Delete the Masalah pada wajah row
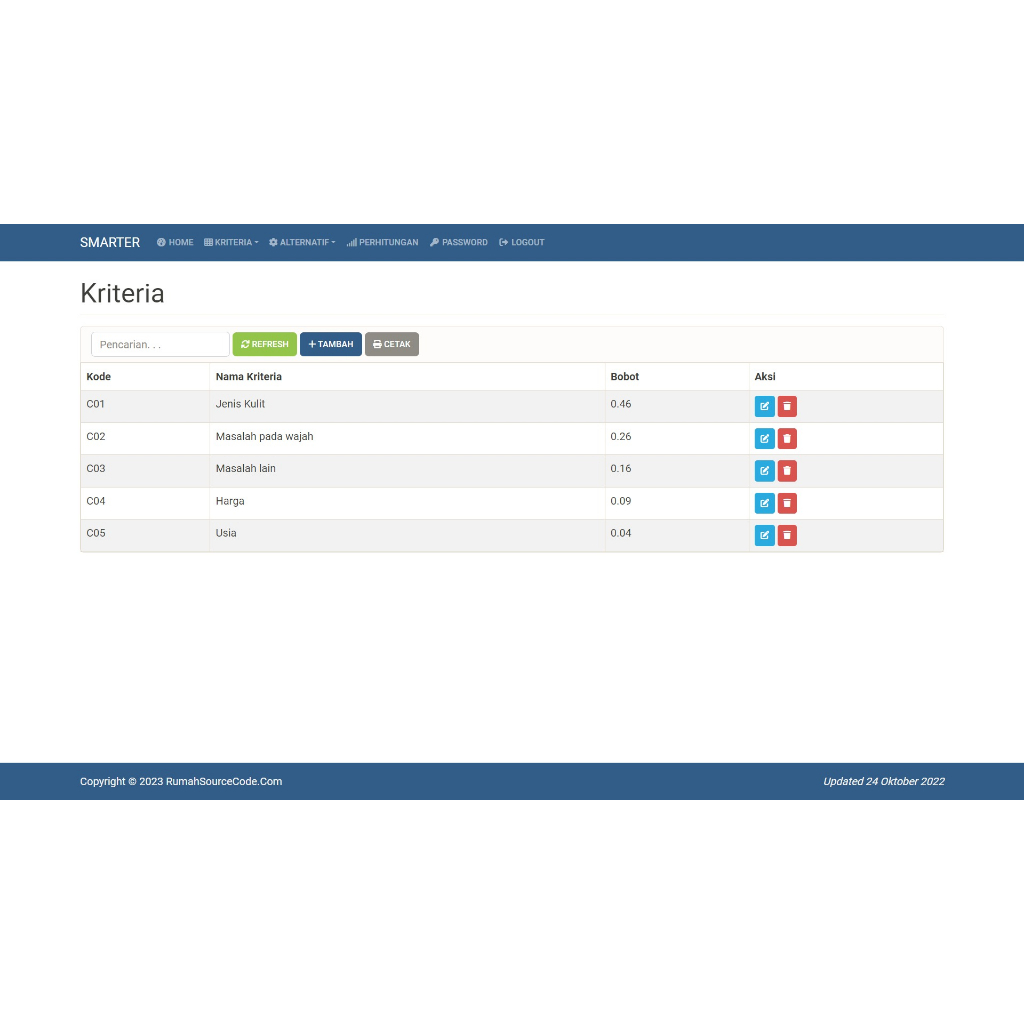 [787, 438]
